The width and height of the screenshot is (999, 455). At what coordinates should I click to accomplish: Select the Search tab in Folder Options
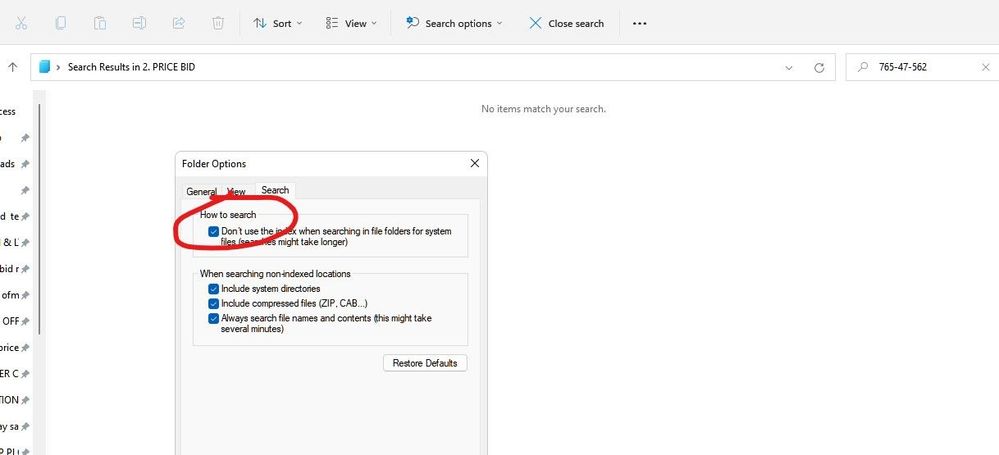click(275, 190)
